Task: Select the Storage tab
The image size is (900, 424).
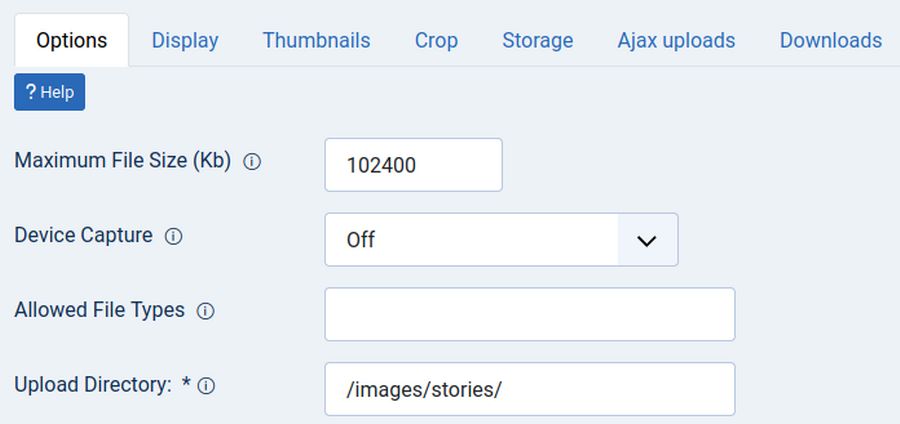Action: click(537, 41)
